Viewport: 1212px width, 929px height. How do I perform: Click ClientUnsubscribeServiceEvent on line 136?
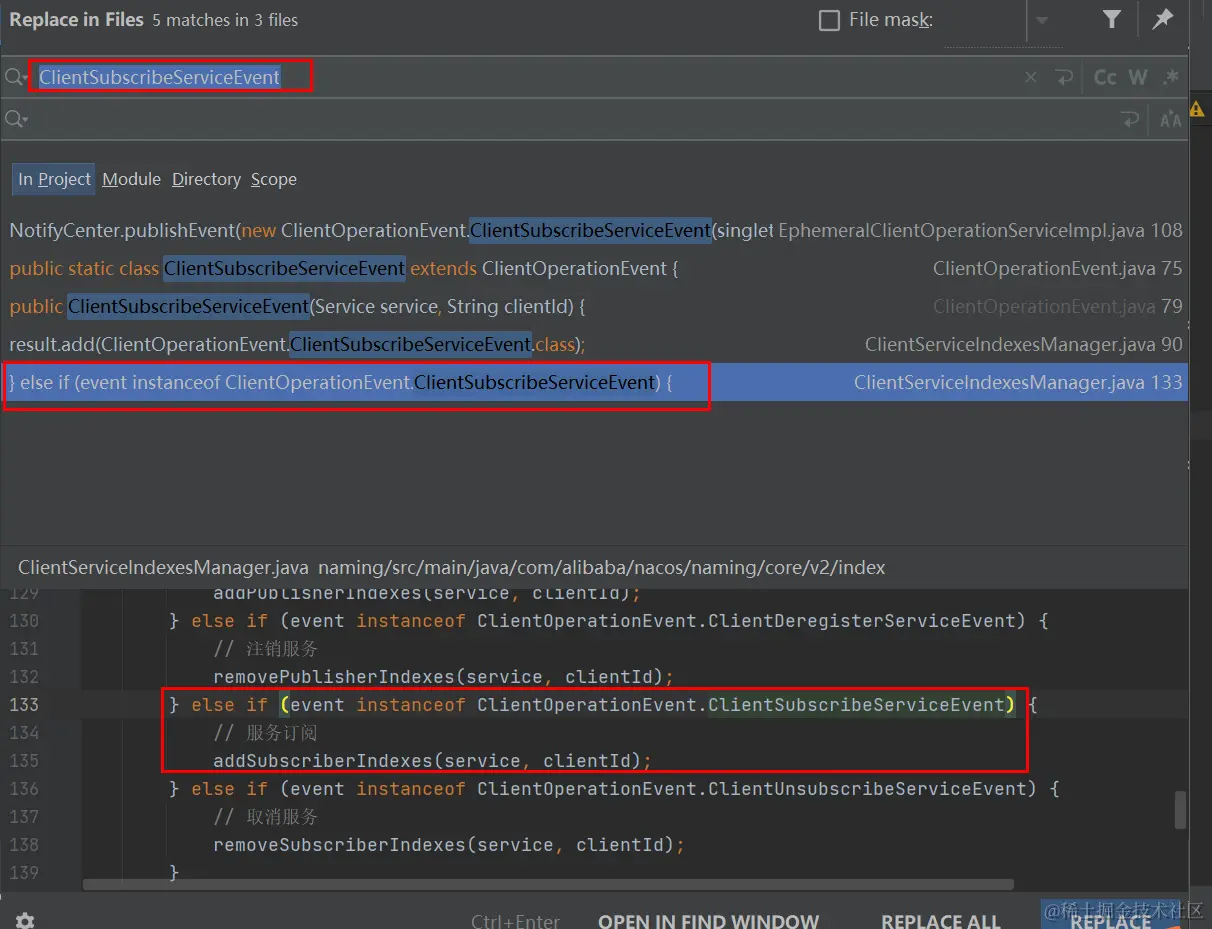point(867,789)
